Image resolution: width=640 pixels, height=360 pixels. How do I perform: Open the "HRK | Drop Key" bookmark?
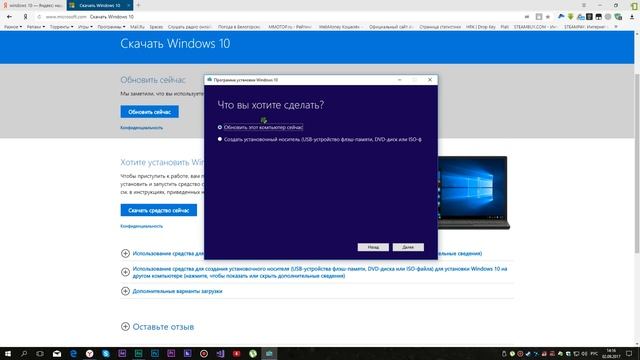[x=480, y=27]
